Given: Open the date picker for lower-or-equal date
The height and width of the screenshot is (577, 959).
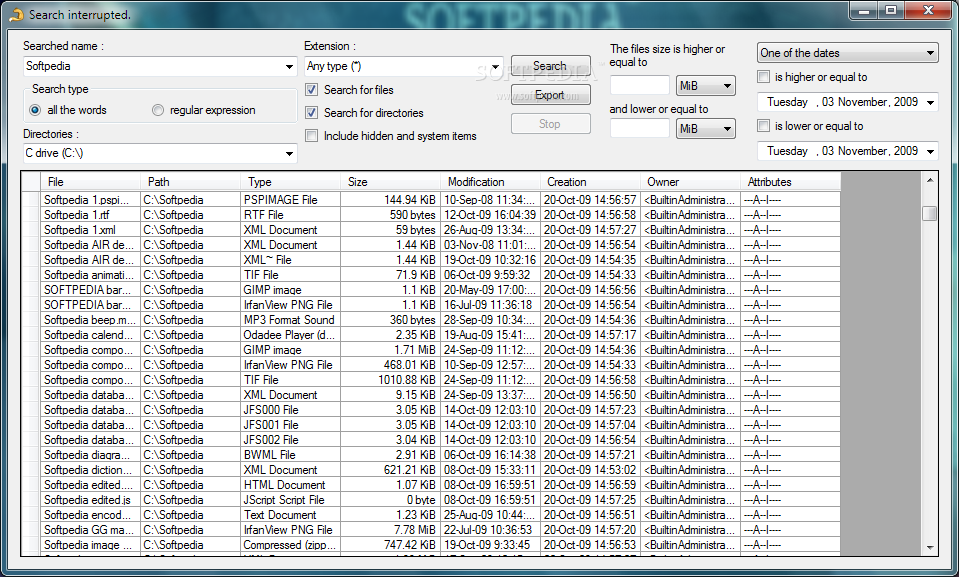Looking at the screenshot, I should (x=930, y=151).
